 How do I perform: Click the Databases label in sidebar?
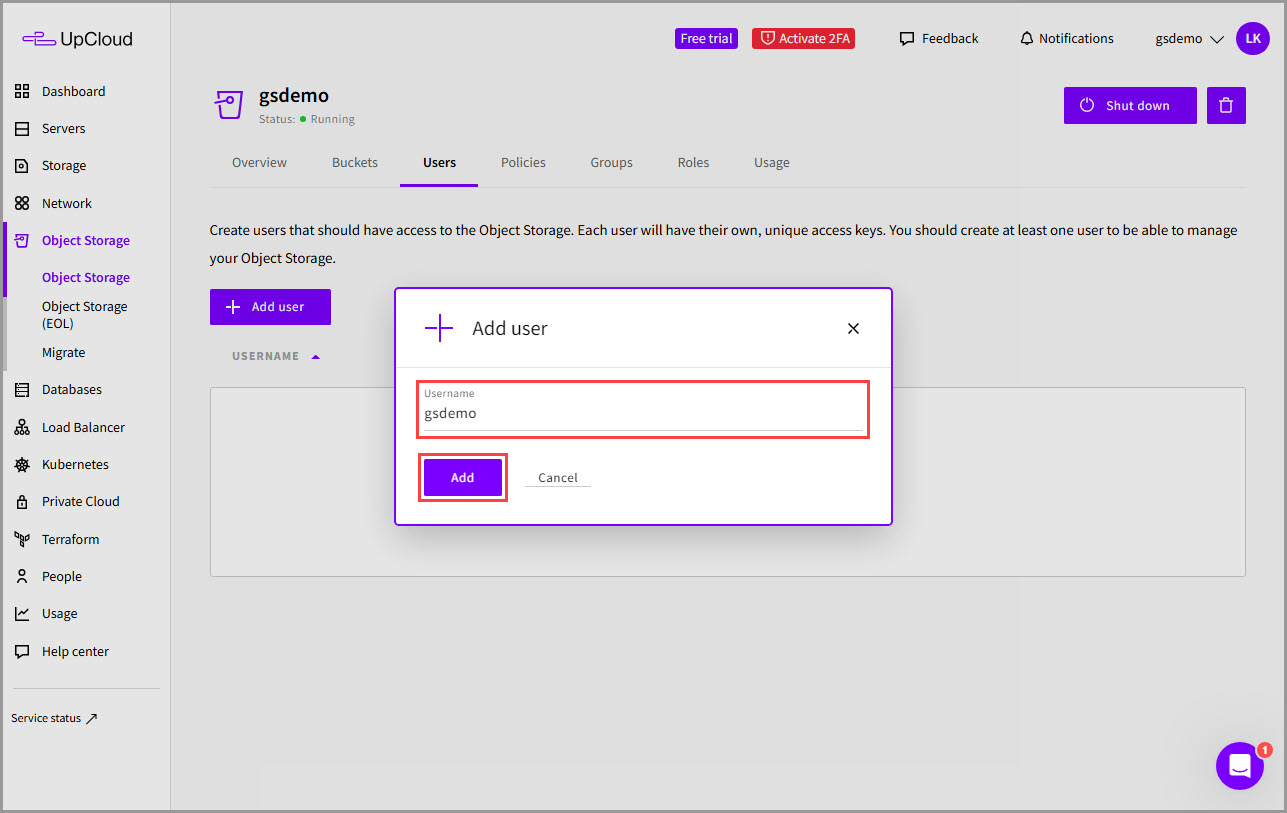click(x=72, y=390)
